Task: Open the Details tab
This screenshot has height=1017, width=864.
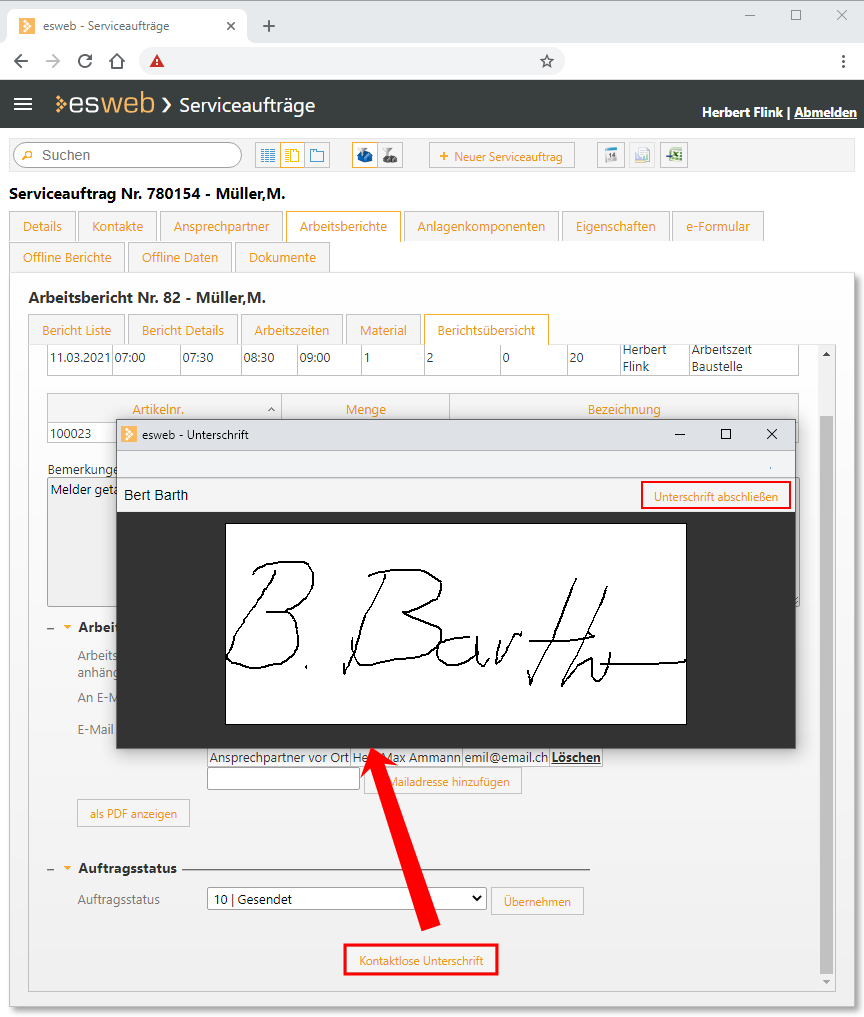Action: pos(42,226)
